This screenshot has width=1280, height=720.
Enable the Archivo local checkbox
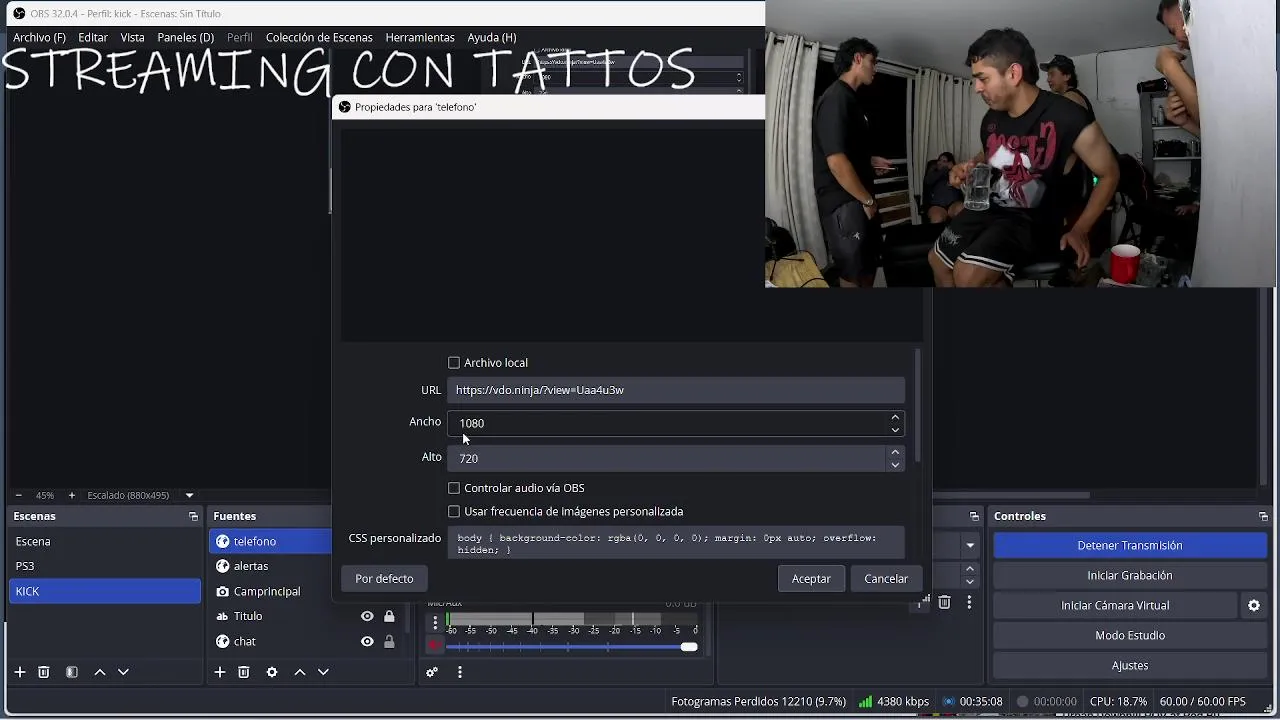(454, 363)
